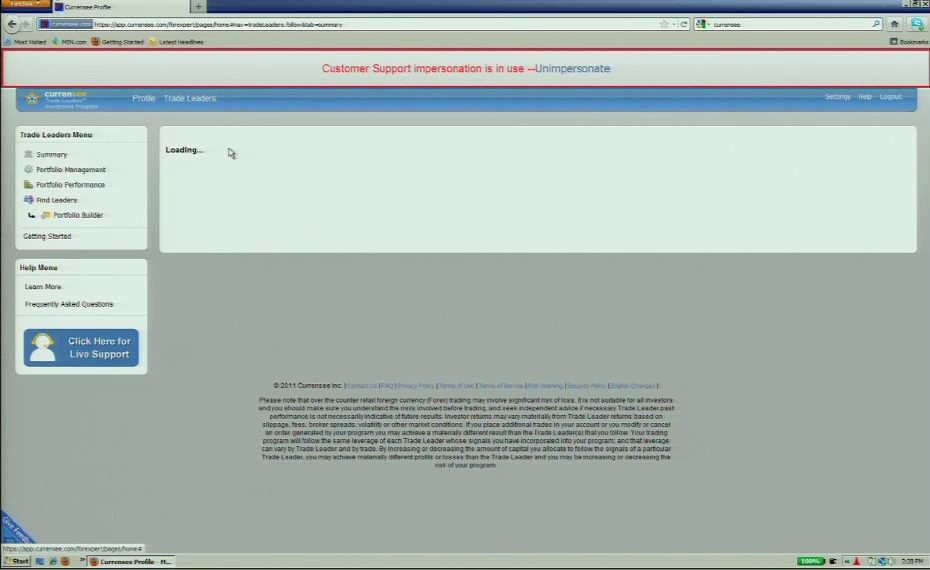
Task: Open Getting Started in sidebar
Action: pyautogui.click(x=47, y=236)
